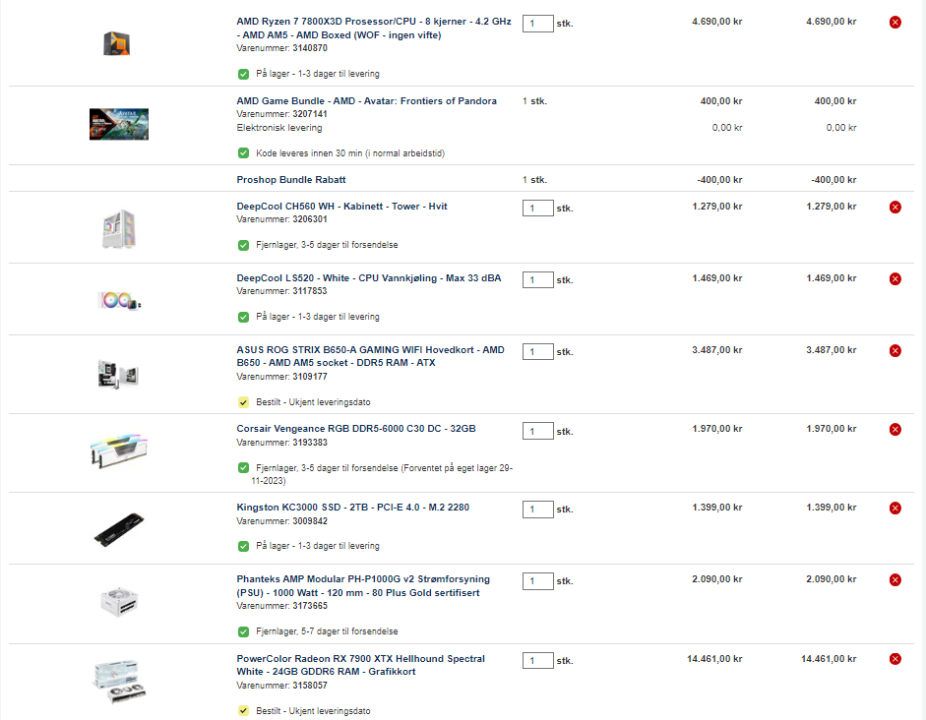926x720 pixels.
Task: Delete Corsair Vengeance RGB RAM item
Action: pos(895,429)
